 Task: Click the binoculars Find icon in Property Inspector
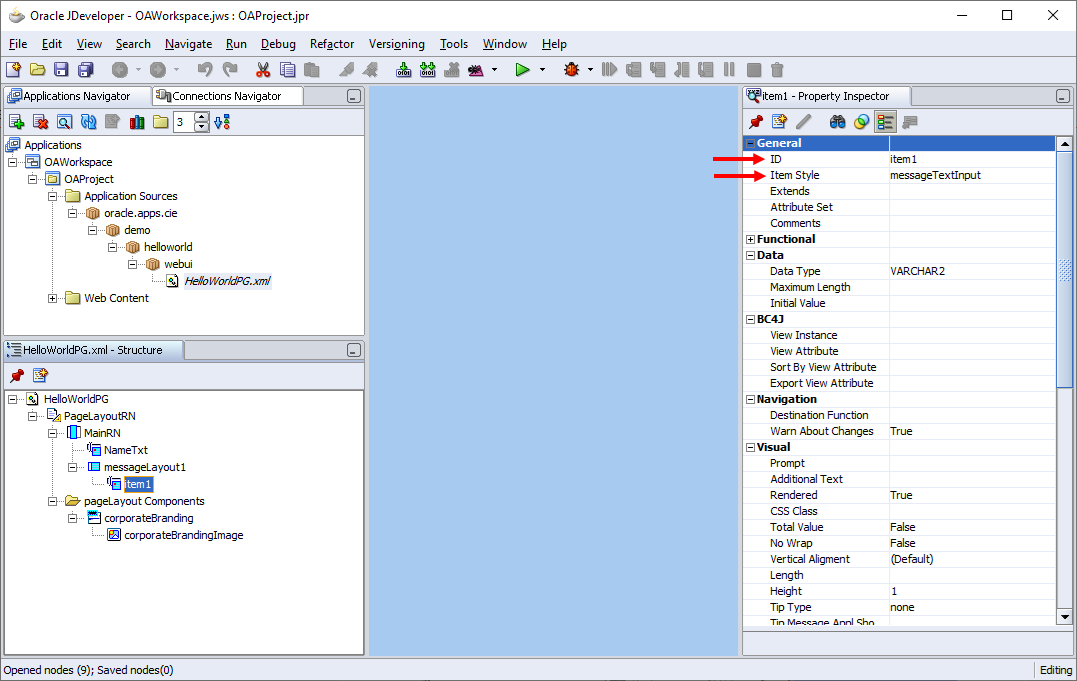point(837,122)
